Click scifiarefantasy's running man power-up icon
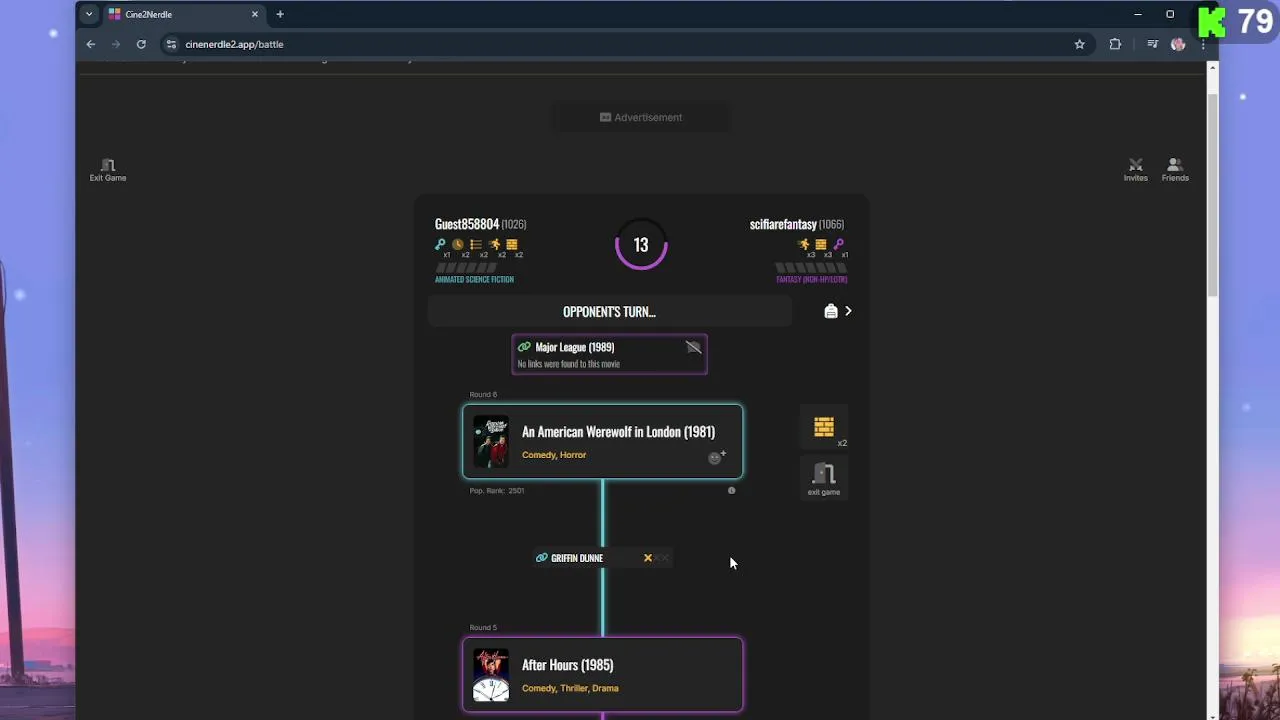 click(803, 244)
